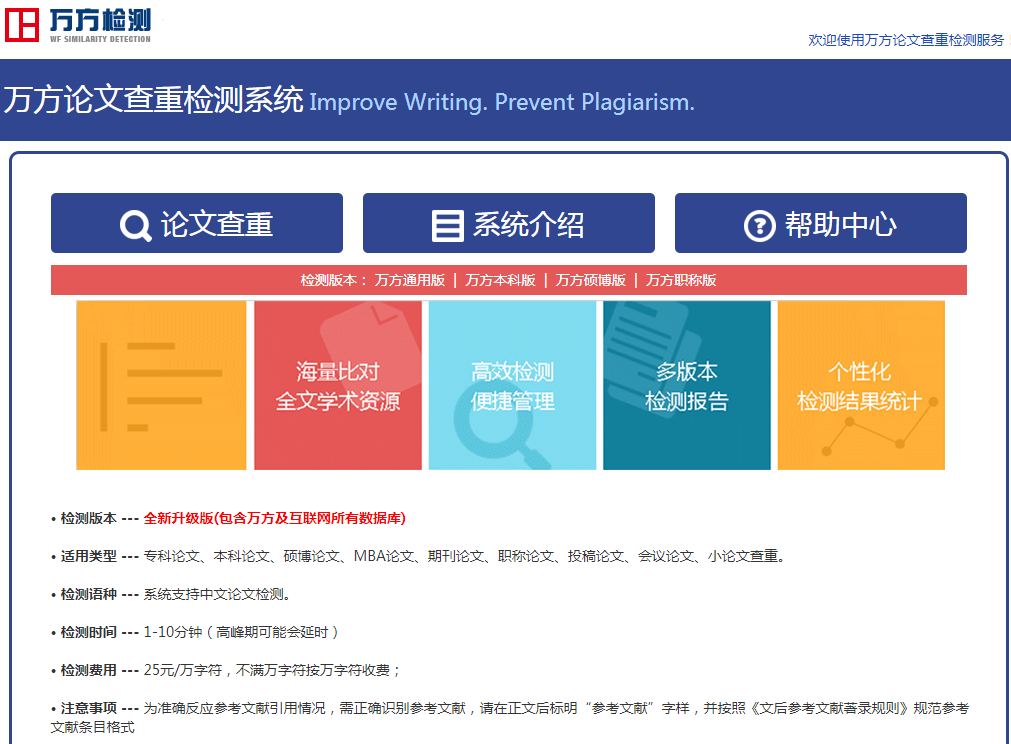The width and height of the screenshot is (1011, 744).
Task: Click the 25元/万字符 fee text
Action: pyautogui.click(x=272, y=671)
